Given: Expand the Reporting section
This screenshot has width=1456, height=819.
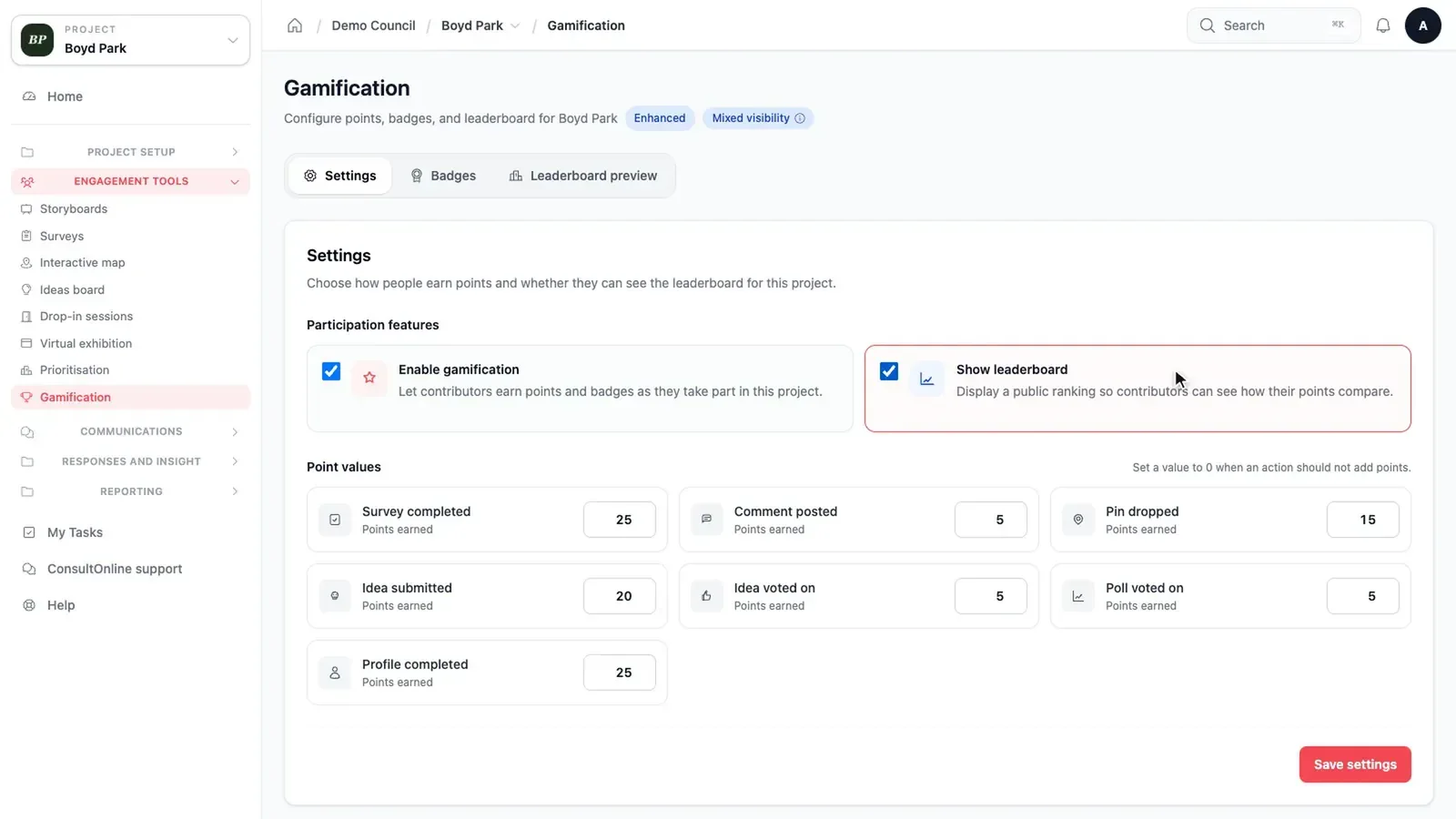Looking at the screenshot, I should click(x=130, y=491).
